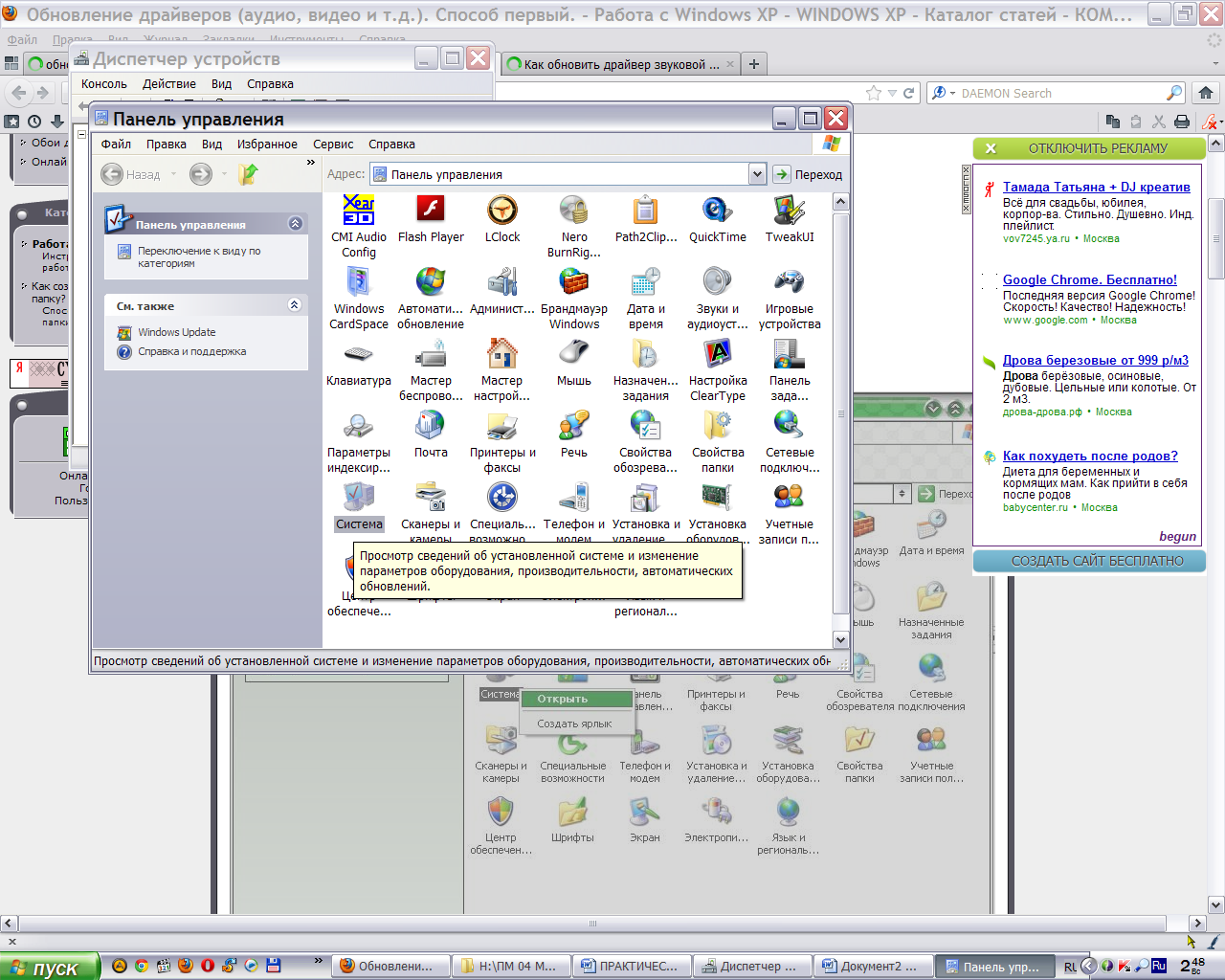
Task: Open Свойства папки in front window
Action: click(x=718, y=441)
